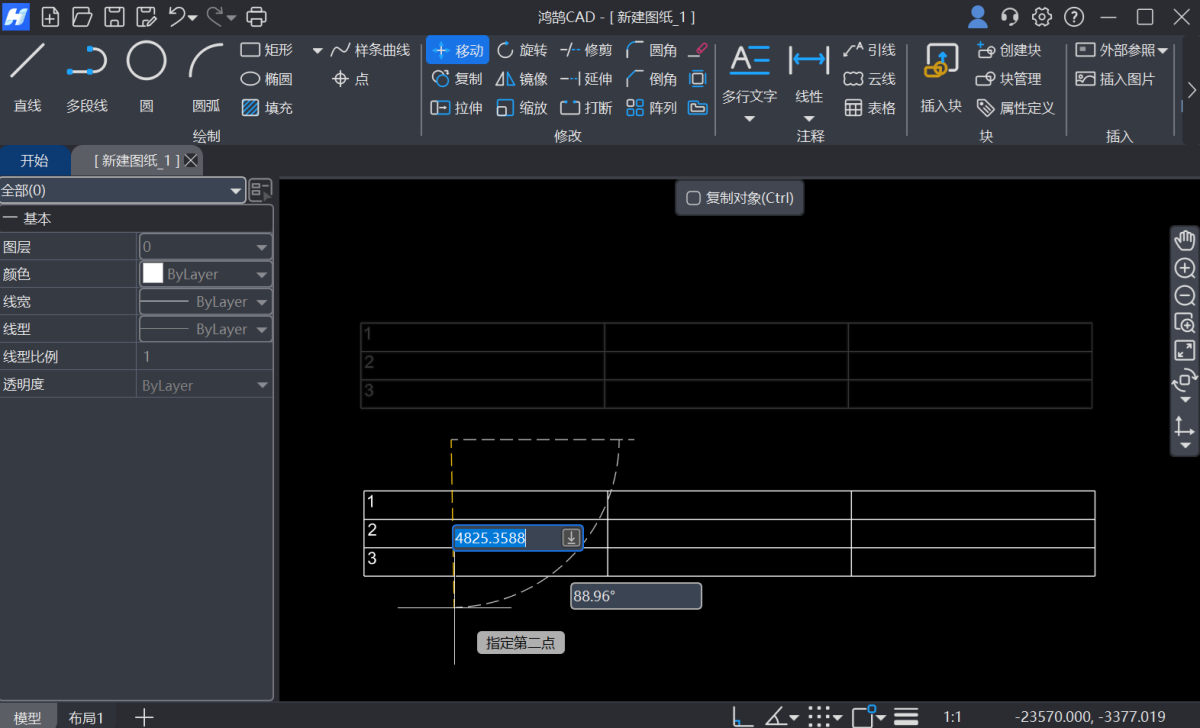Toggle object snap in status bar
This screenshot has height=728, width=1200.
[862, 716]
